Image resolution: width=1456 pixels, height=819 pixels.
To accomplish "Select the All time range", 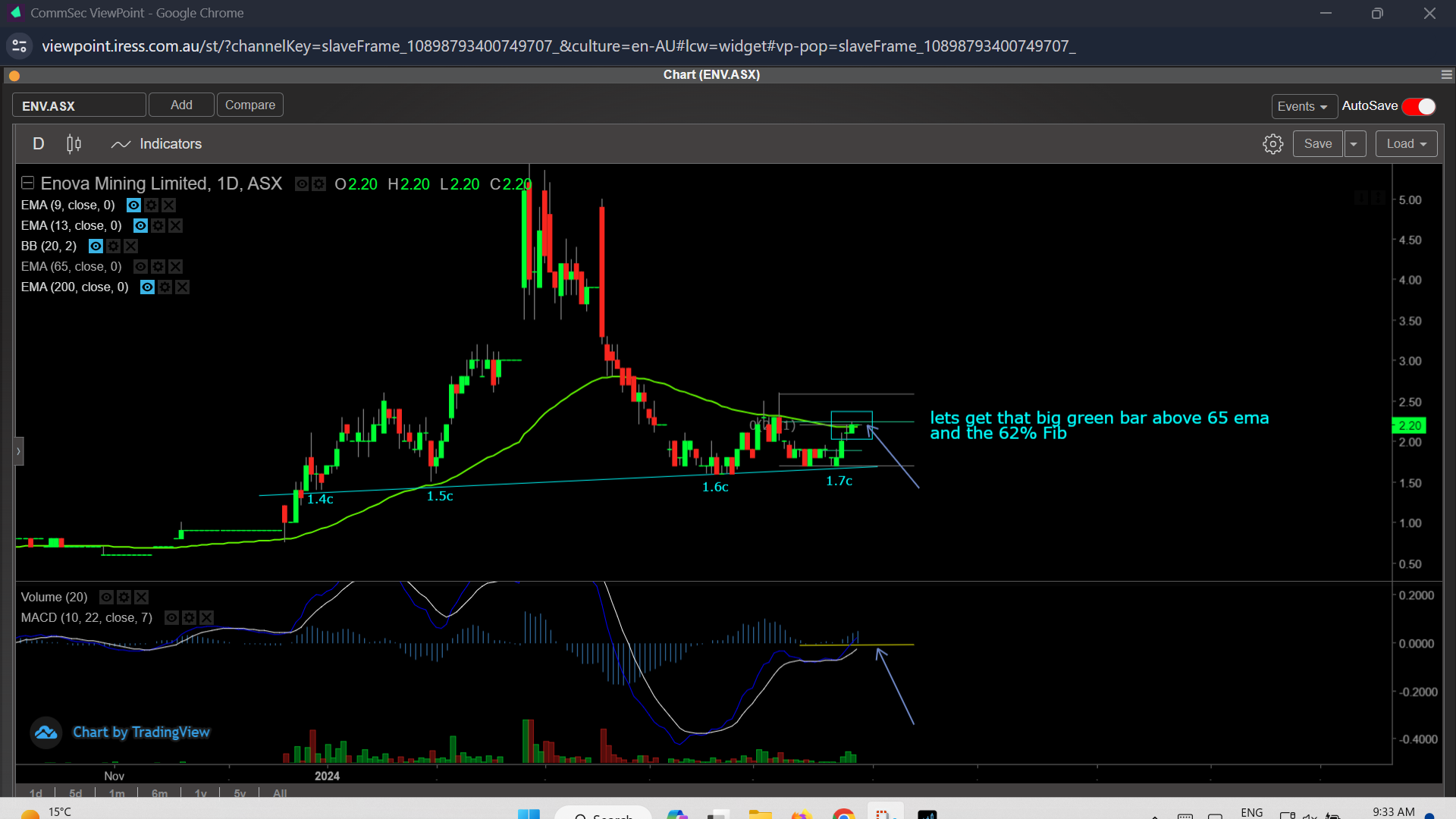I will click(x=280, y=793).
